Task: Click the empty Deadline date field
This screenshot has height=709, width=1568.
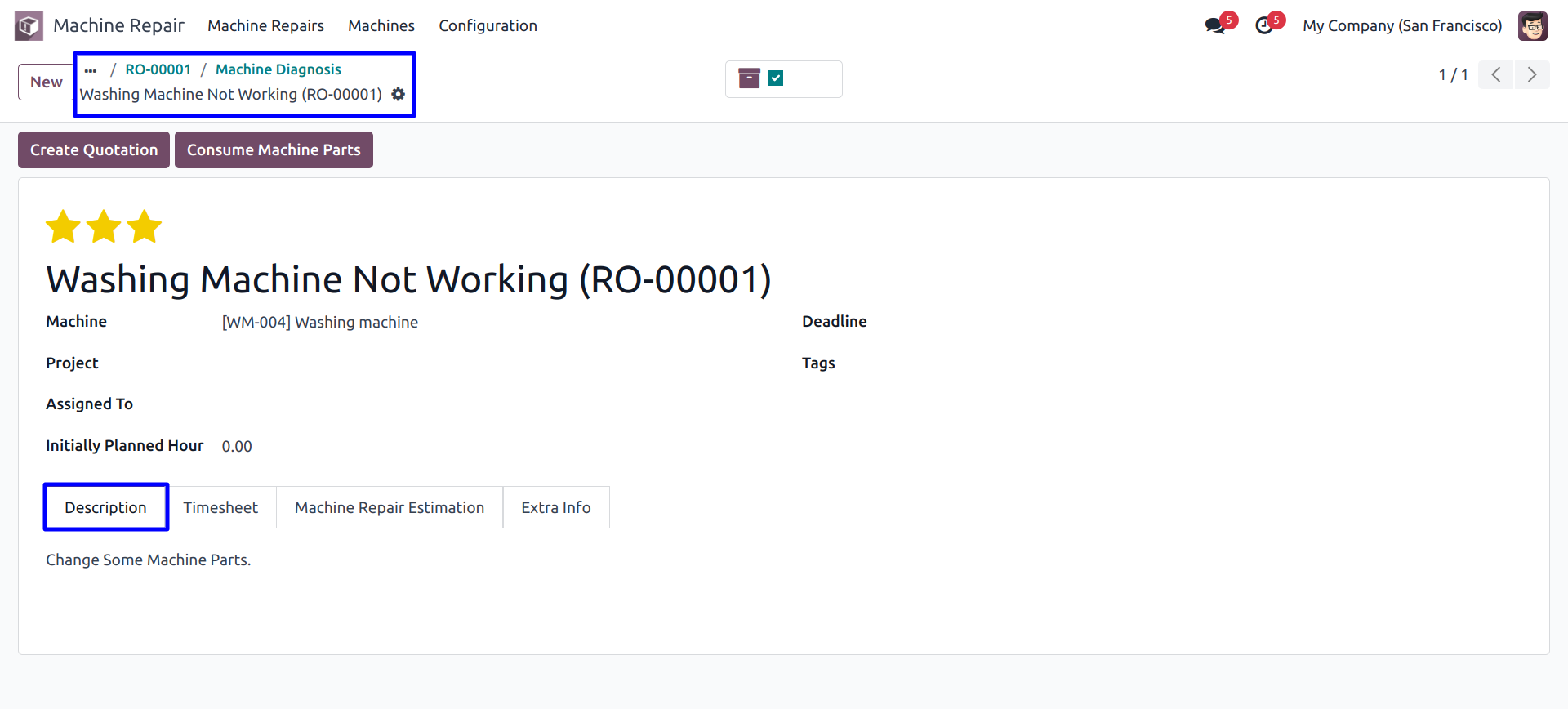Action: 1249,322
